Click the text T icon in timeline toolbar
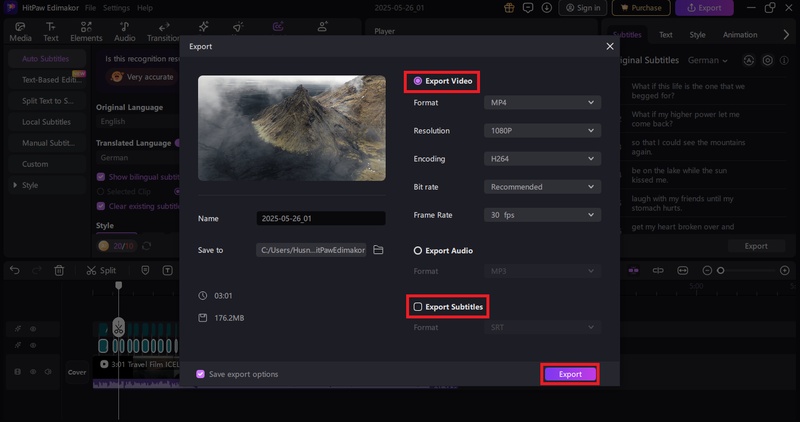Screen dimensions: 800x422 tap(167, 270)
